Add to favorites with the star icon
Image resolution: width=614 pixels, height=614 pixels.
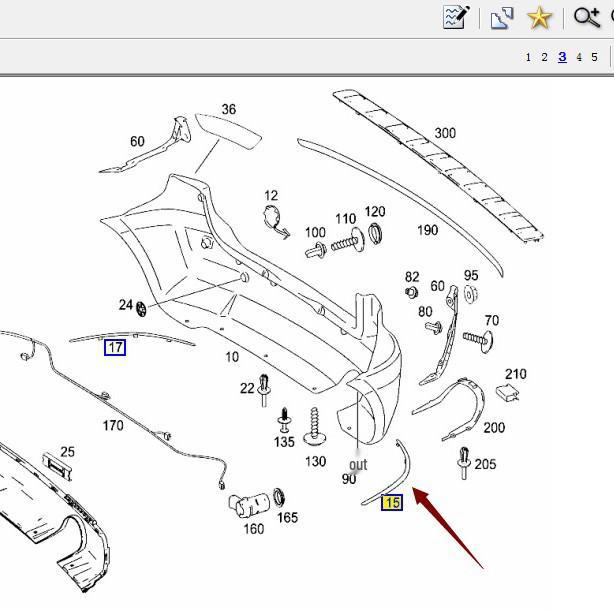click(539, 17)
